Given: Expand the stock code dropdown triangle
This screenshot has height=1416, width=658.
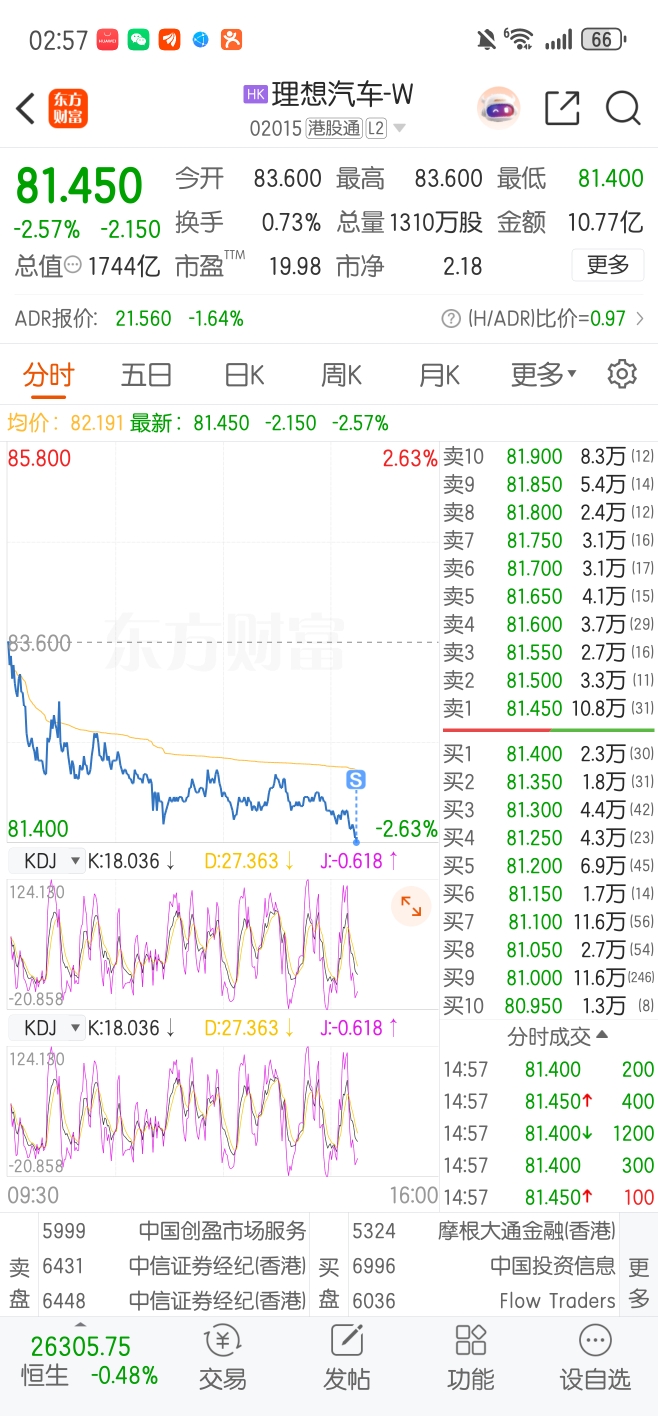Looking at the screenshot, I should 400,128.
